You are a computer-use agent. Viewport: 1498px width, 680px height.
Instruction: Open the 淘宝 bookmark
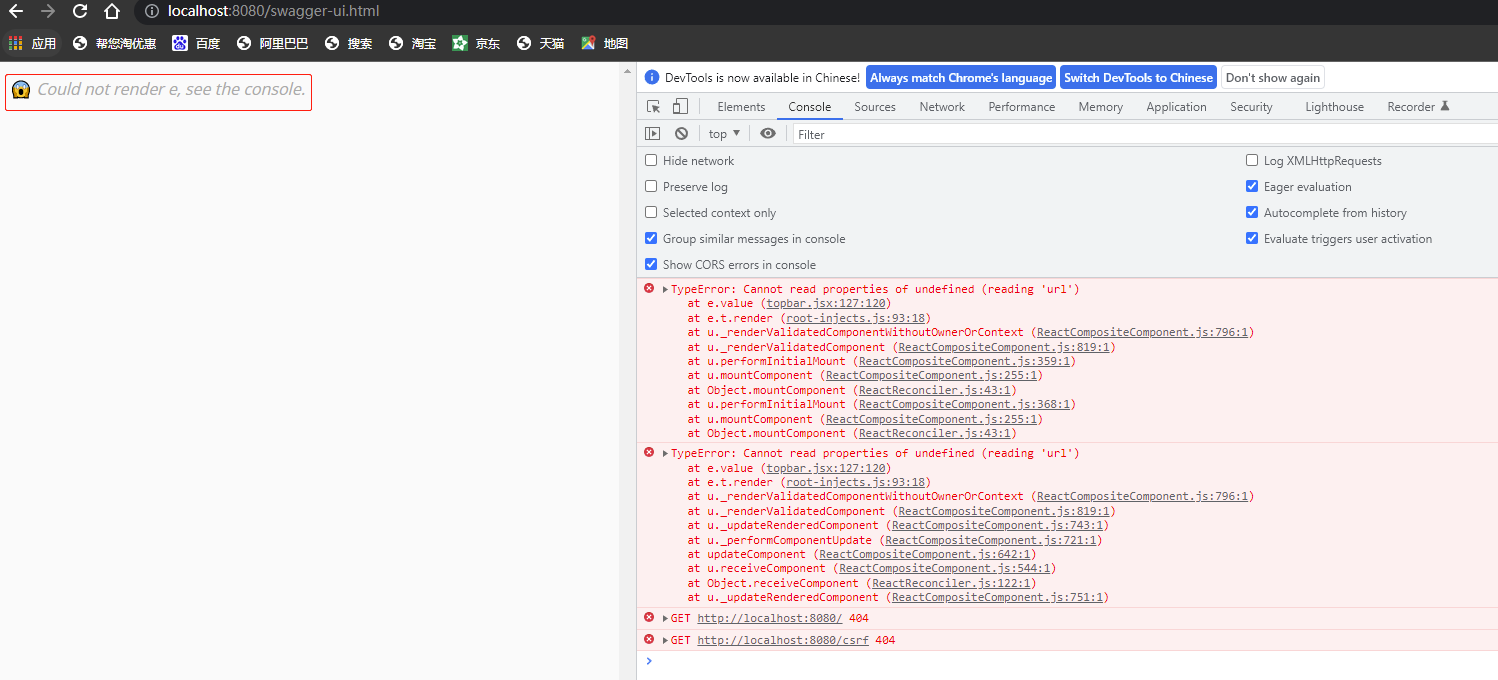point(412,43)
